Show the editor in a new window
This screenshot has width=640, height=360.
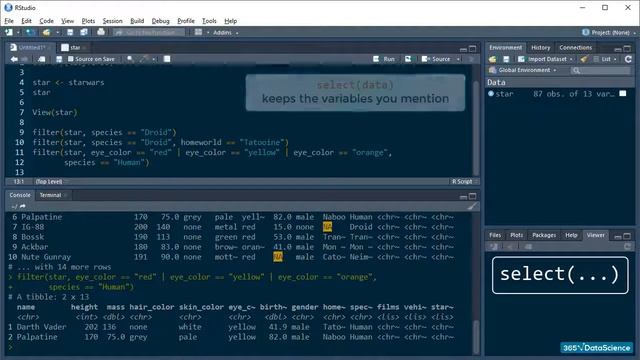coord(42,59)
